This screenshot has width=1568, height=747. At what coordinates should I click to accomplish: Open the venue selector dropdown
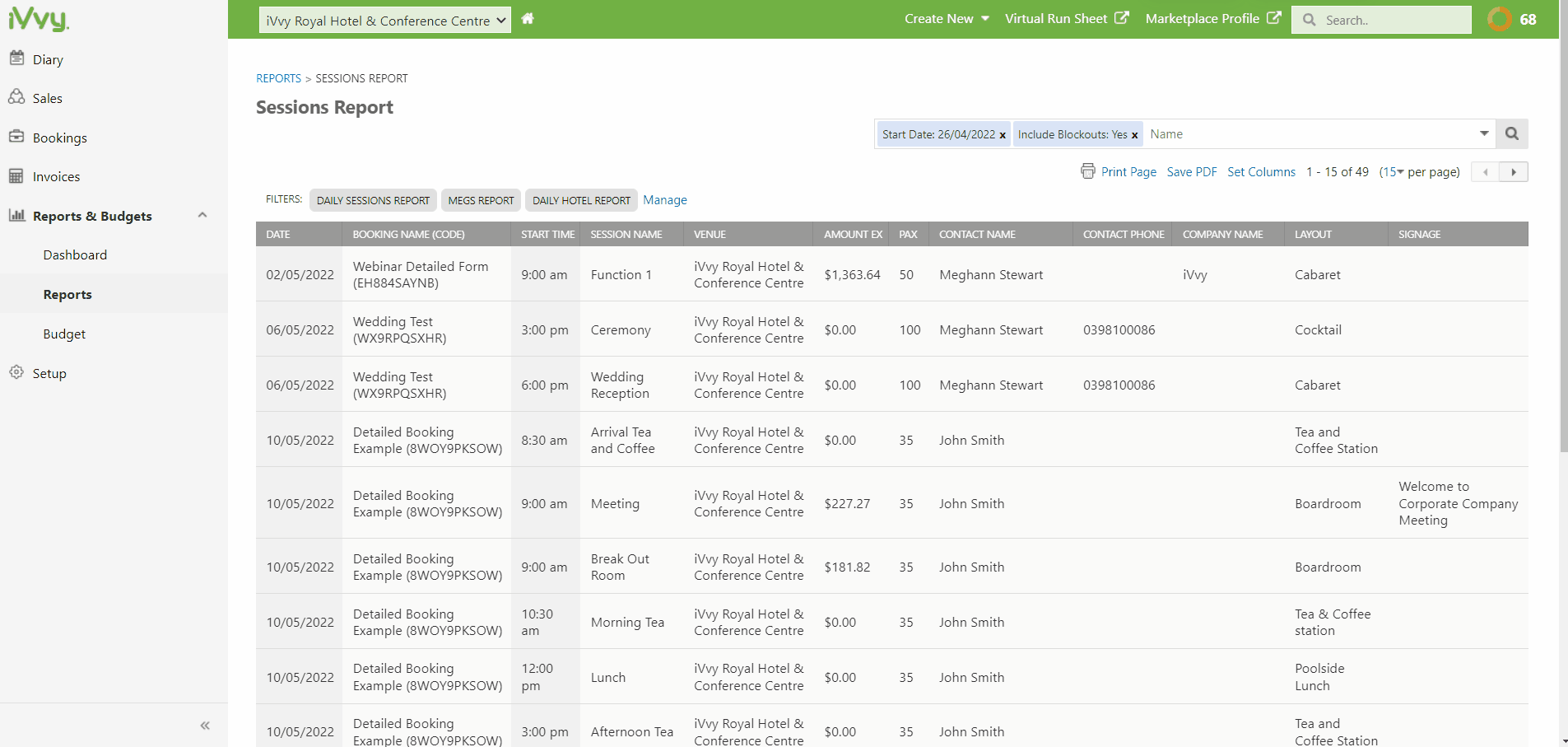pyautogui.click(x=385, y=21)
